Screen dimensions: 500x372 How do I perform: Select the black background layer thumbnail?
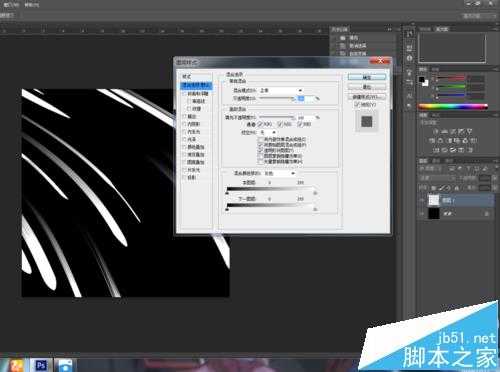434,214
